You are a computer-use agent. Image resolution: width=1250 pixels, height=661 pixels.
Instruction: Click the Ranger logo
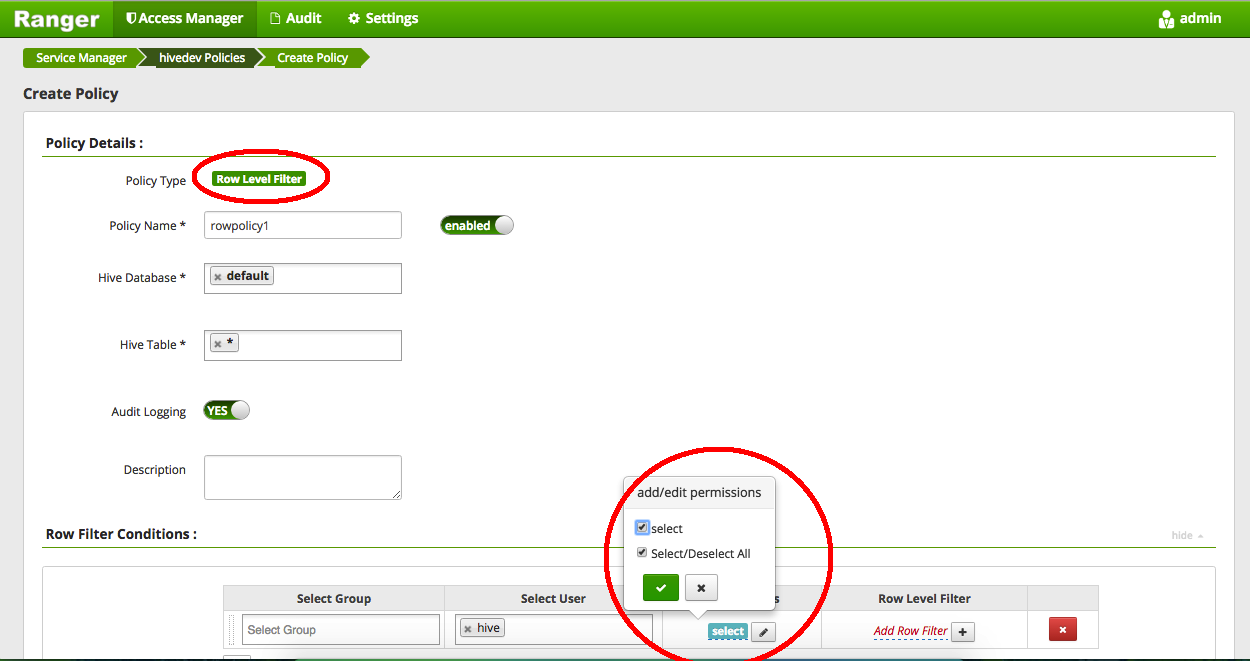[x=55, y=18]
